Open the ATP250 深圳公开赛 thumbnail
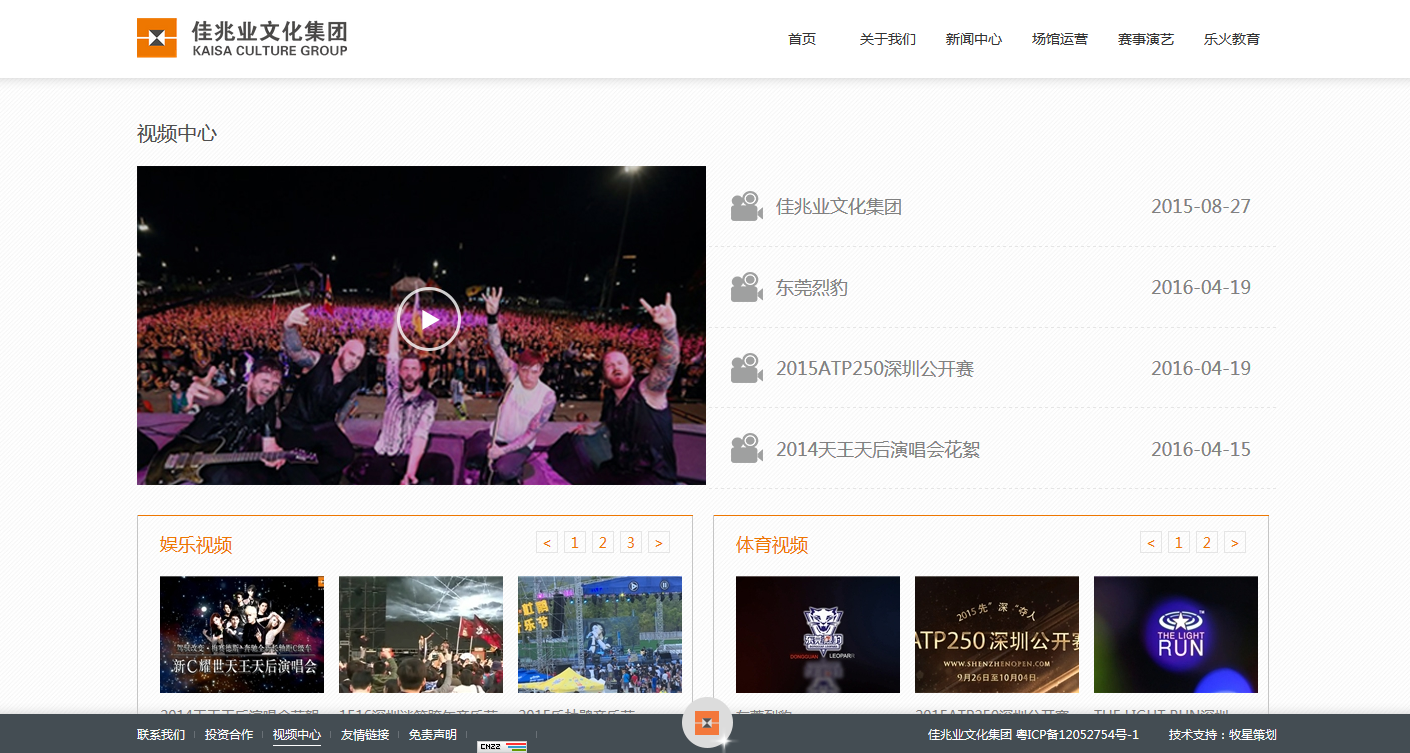 click(x=997, y=634)
